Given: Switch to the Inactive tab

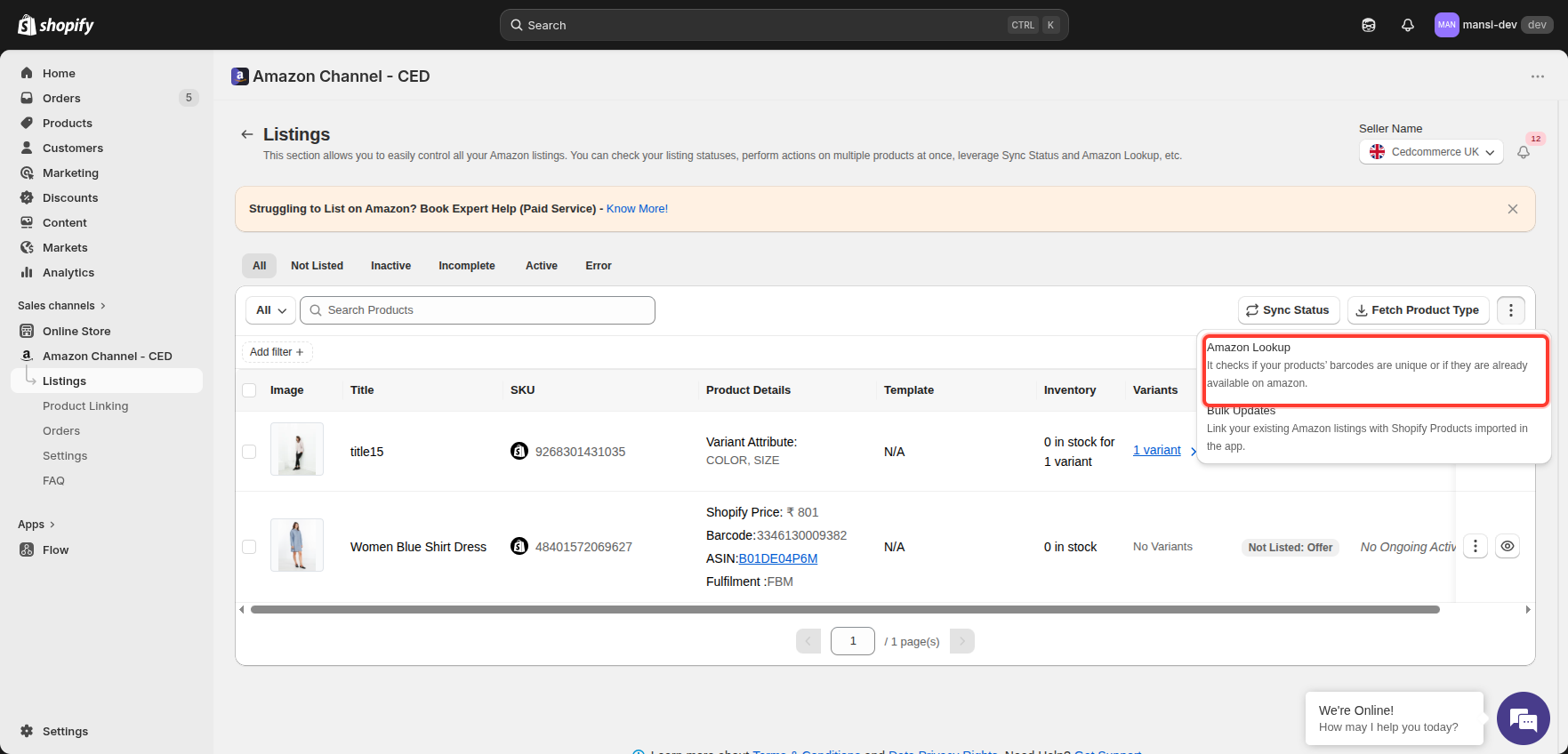Looking at the screenshot, I should click(x=390, y=266).
